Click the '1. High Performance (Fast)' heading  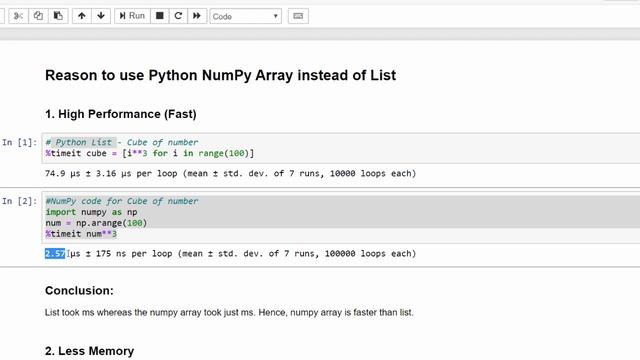pyautogui.click(x=121, y=114)
